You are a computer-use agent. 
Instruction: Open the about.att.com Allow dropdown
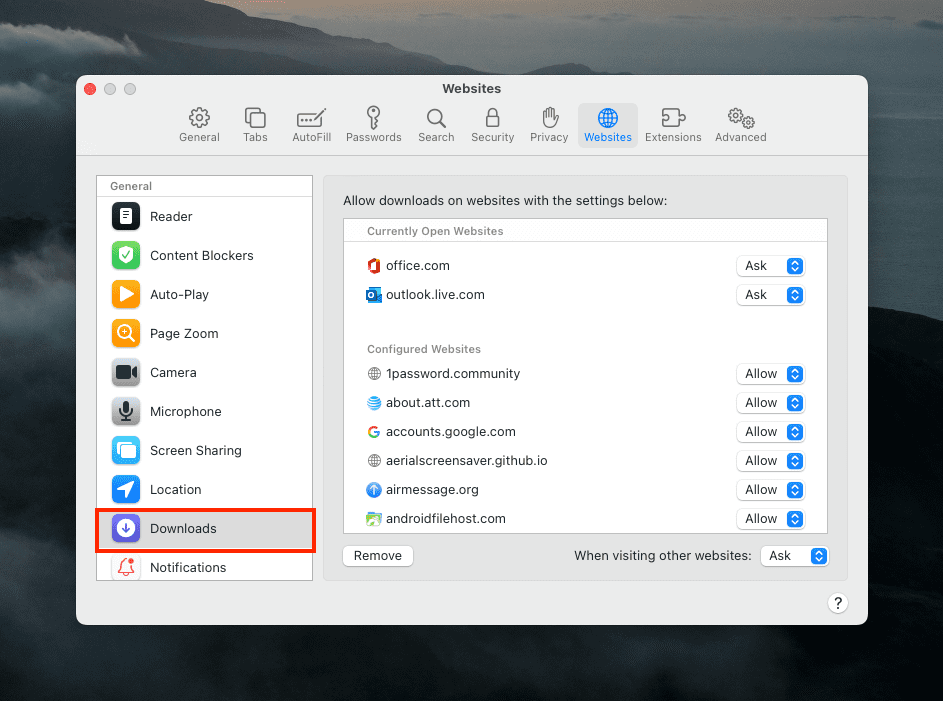point(770,403)
